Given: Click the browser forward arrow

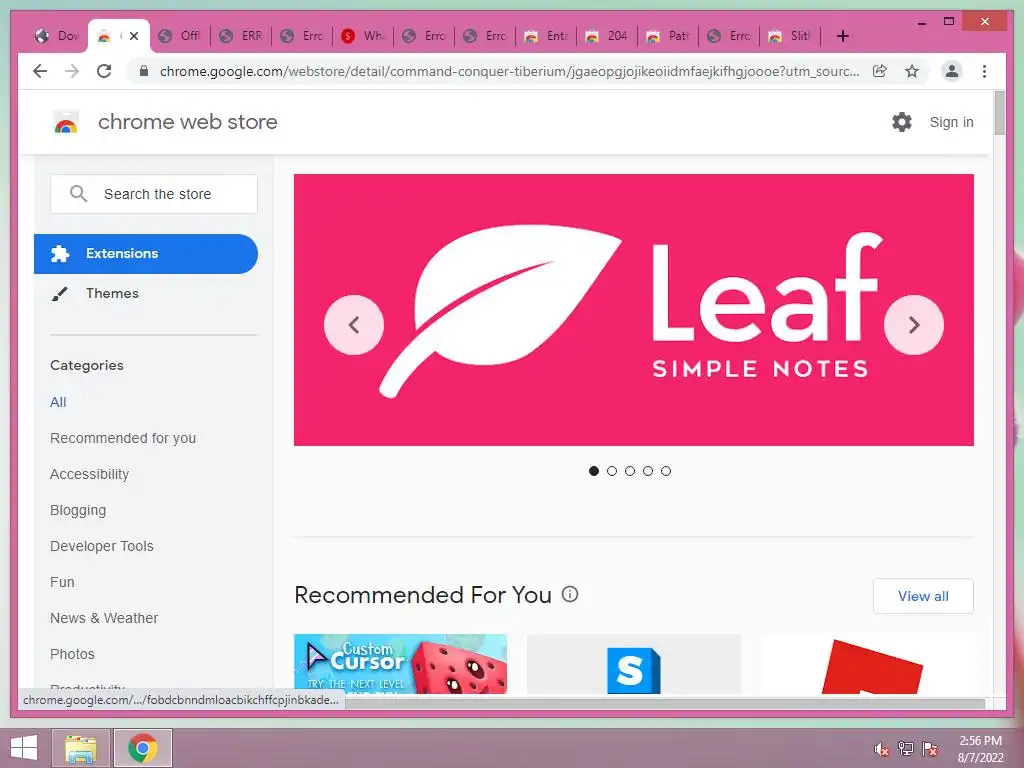Looking at the screenshot, I should 72,71.
